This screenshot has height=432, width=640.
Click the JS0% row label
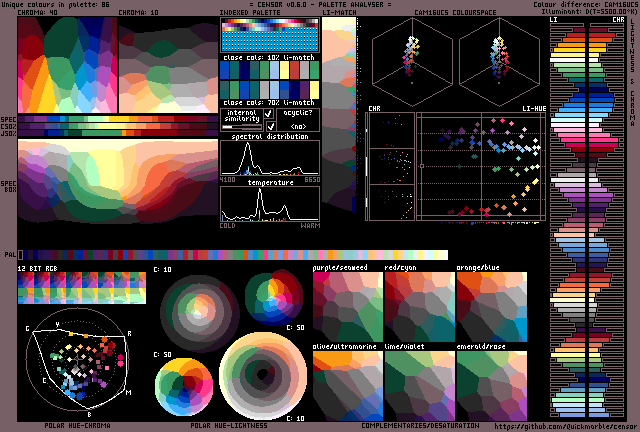[x=9, y=133]
